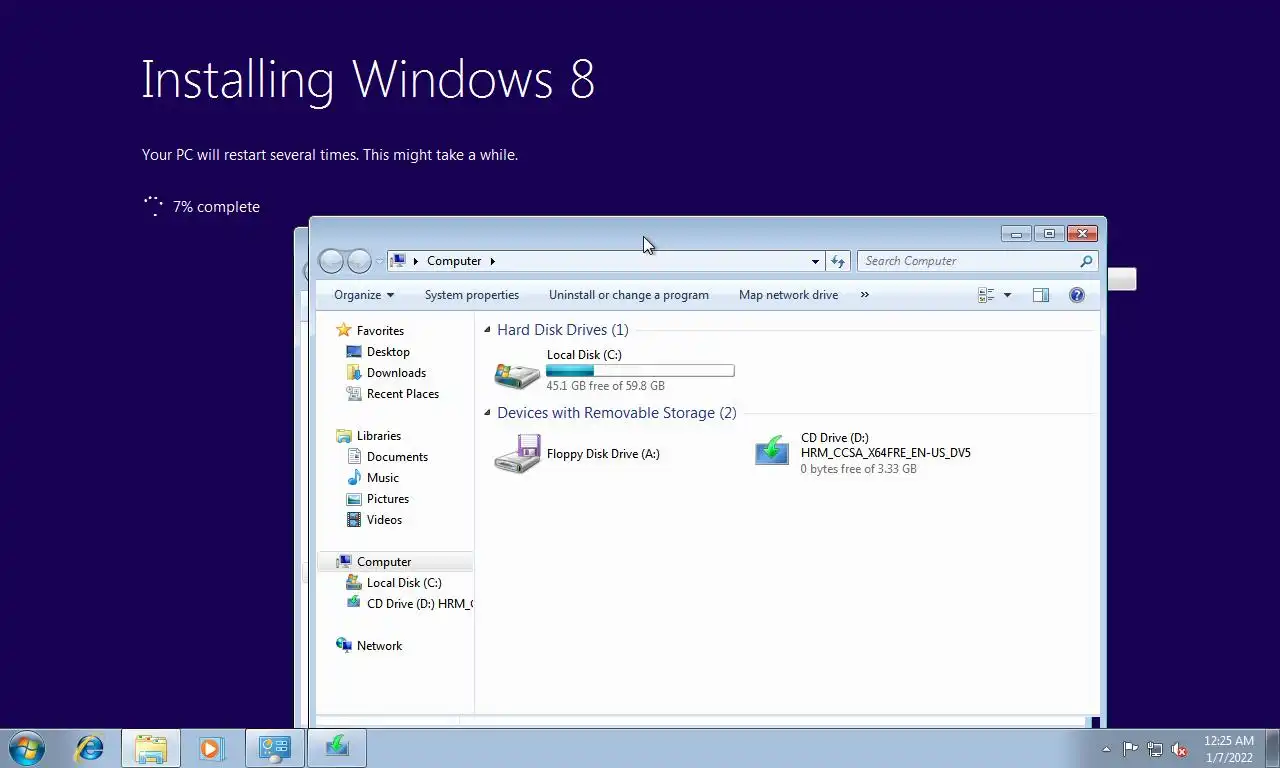Open view options dropdown arrow
Image resolution: width=1280 pixels, height=768 pixels.
1007,295
